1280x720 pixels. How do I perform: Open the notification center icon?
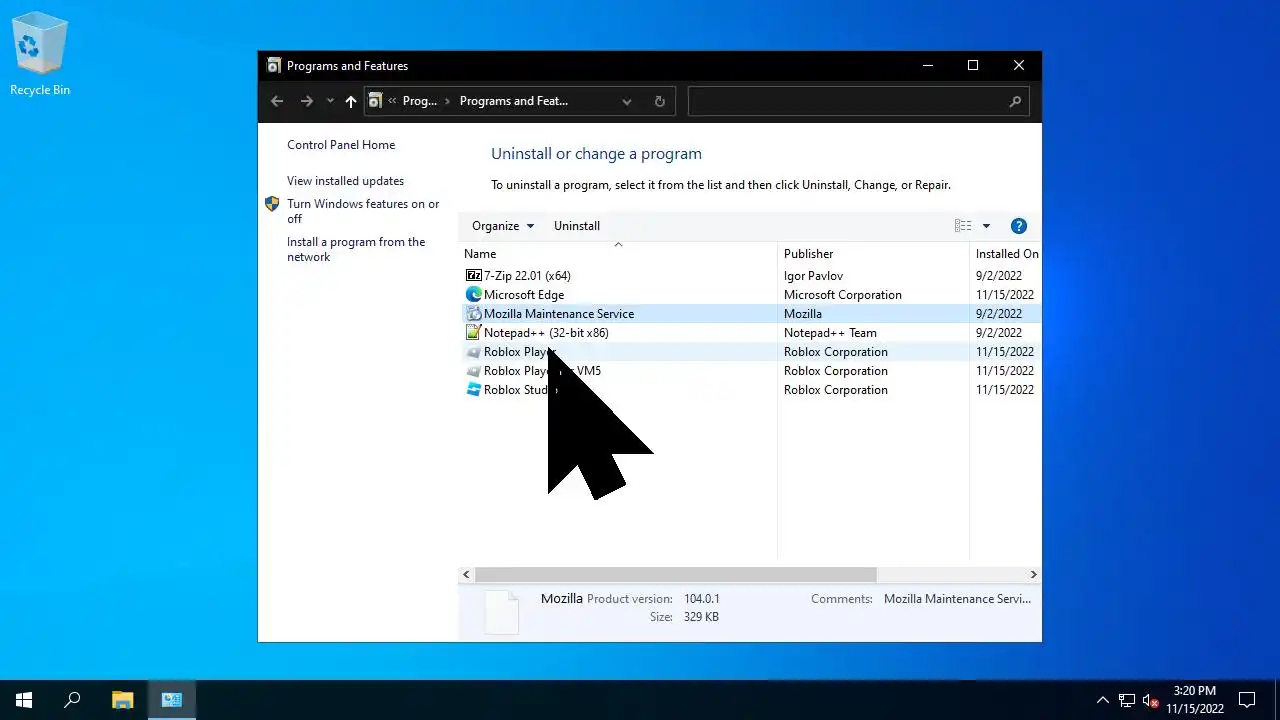pyautogui.click(x=1247, y=700)
